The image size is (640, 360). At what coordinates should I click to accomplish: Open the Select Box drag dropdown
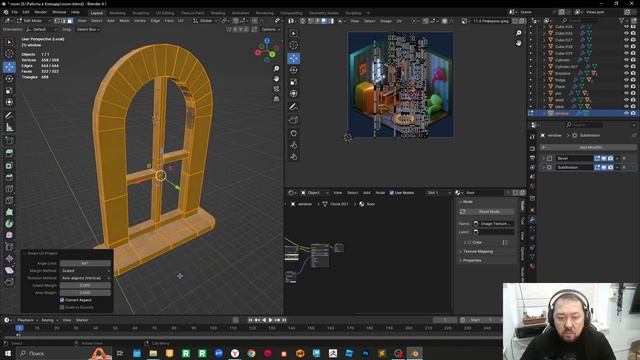click(88, 29)
